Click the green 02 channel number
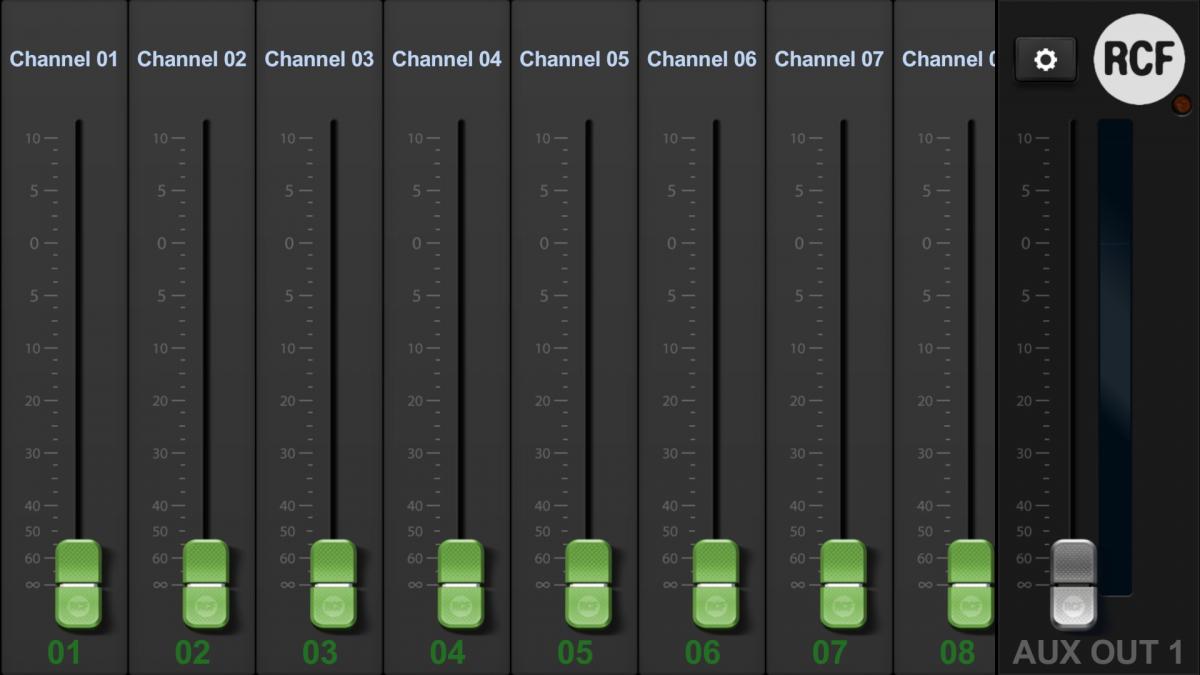The width and height of the screenshot is (1200, 675). coord(193,653)
